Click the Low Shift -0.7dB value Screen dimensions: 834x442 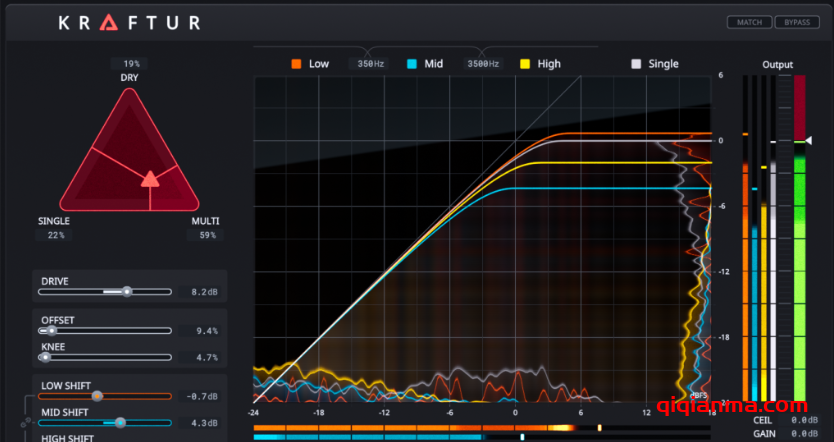pyautogui.click(x=202, y=396)
